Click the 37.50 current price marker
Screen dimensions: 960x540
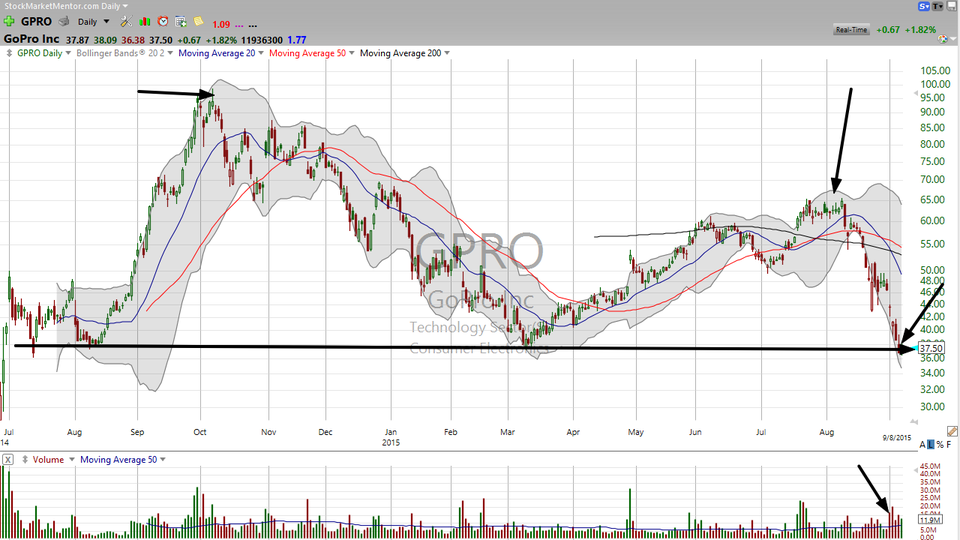click(x=931, y=348)
